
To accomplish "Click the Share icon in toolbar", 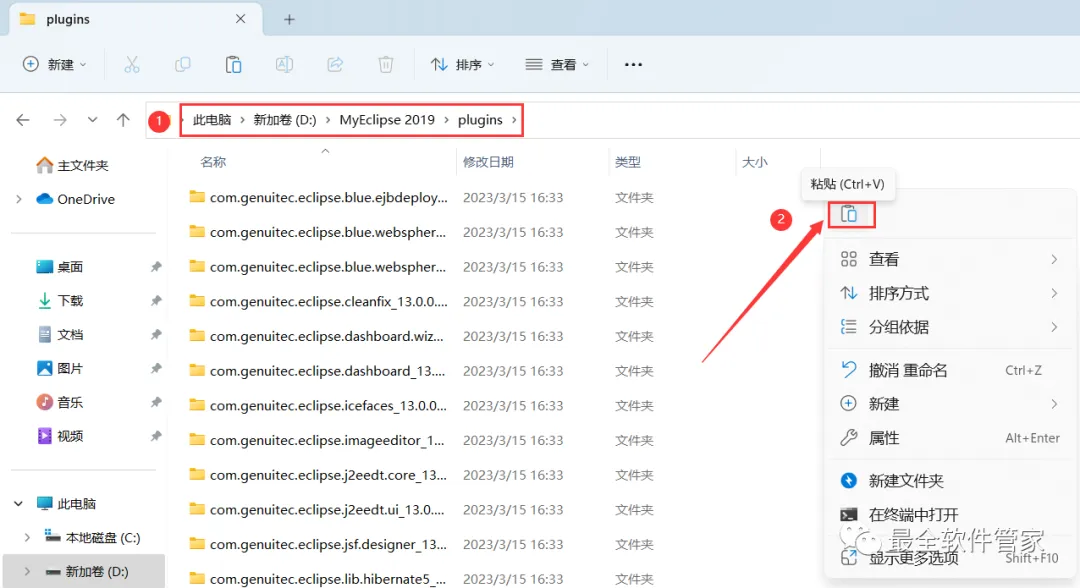I will click(x=335, y=65).
